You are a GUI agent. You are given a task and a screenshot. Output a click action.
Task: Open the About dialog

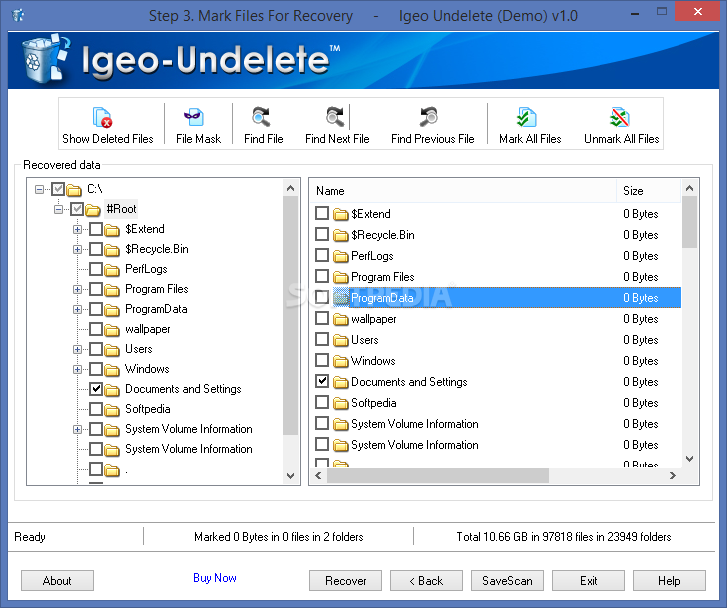point(57,581)
